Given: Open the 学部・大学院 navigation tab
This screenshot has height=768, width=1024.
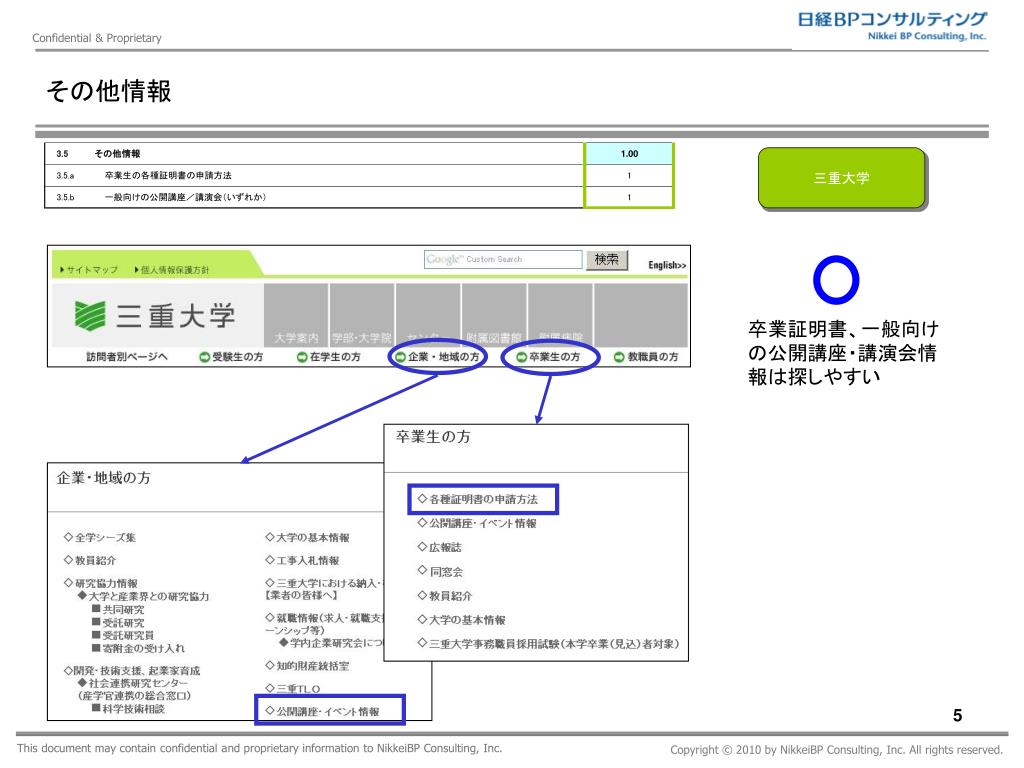Looking at the screenshot, I should pos(362,315).
